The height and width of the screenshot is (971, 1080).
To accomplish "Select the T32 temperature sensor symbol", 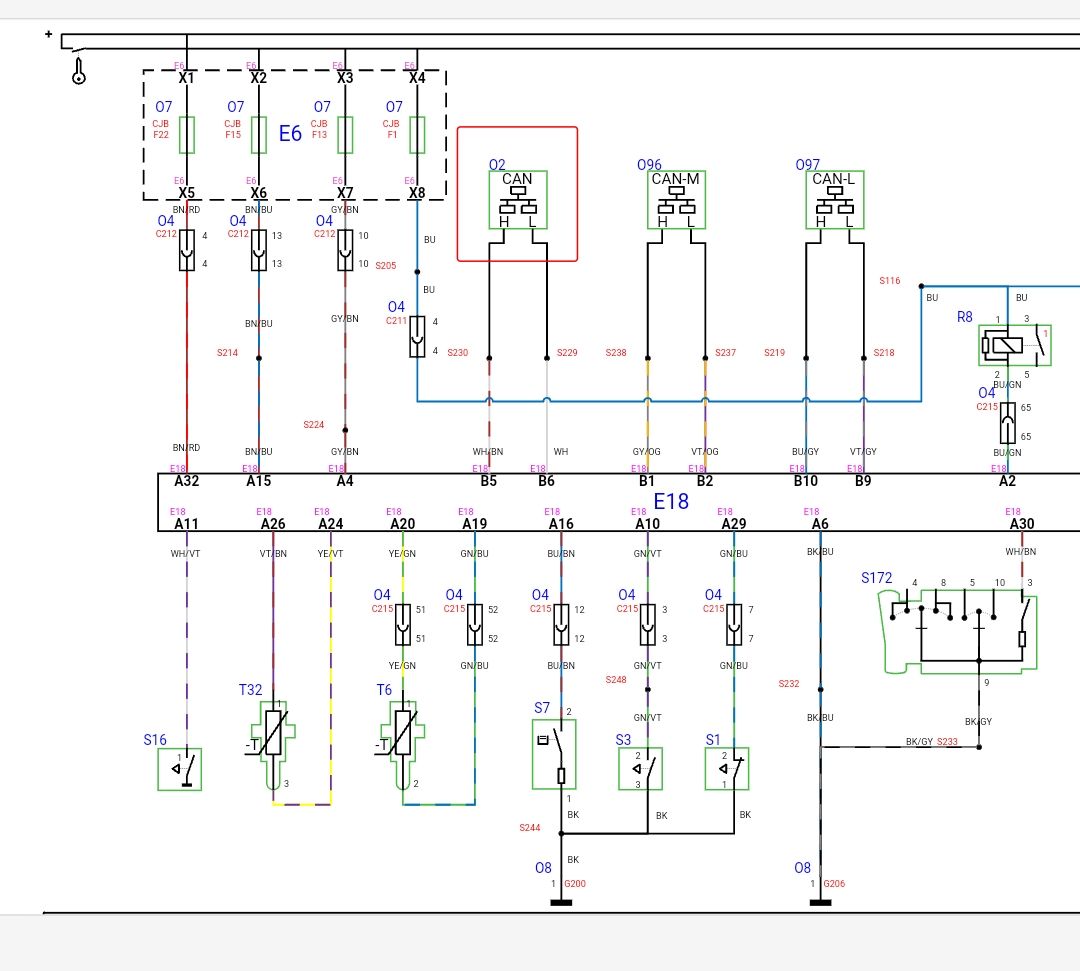I will coord(273,745).
